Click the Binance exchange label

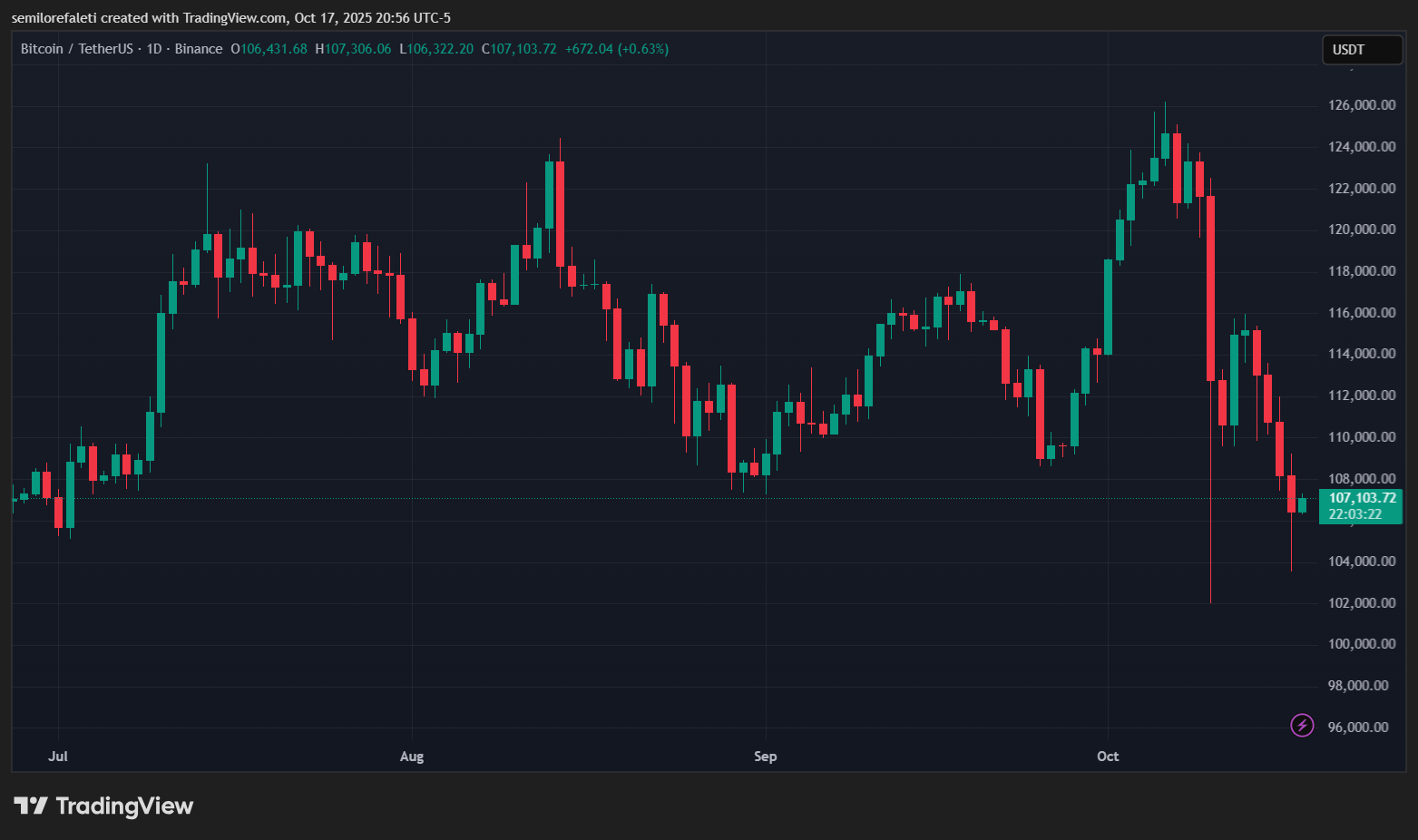tap(199, 49)
